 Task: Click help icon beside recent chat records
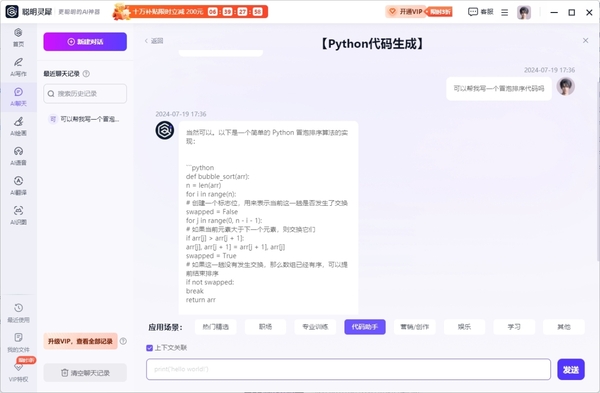click(86, 73)
